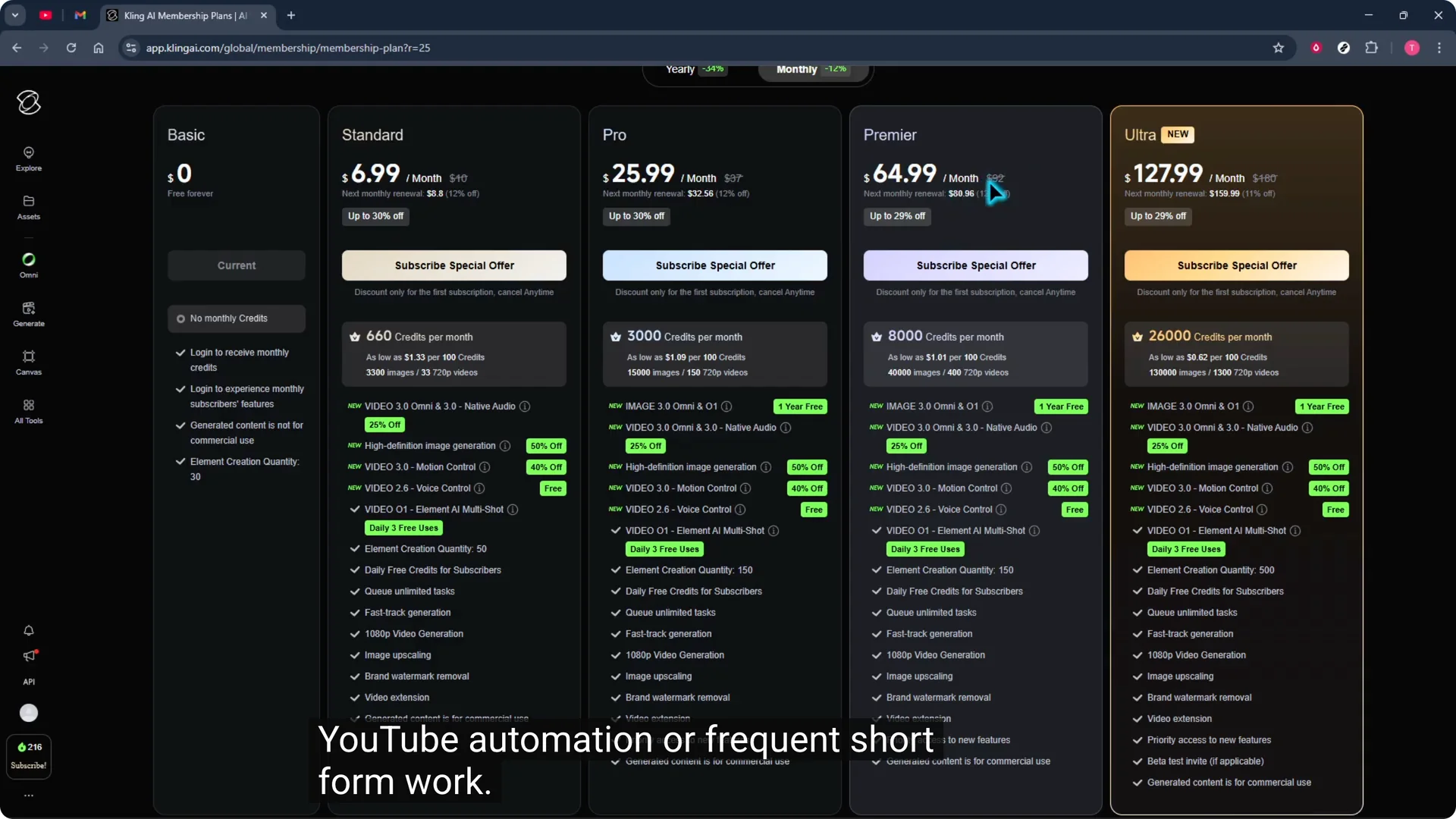The height and width of the screenshot is (819, 1456).
Task: Switch to the YouTube pinned tab
Action: 45,15
